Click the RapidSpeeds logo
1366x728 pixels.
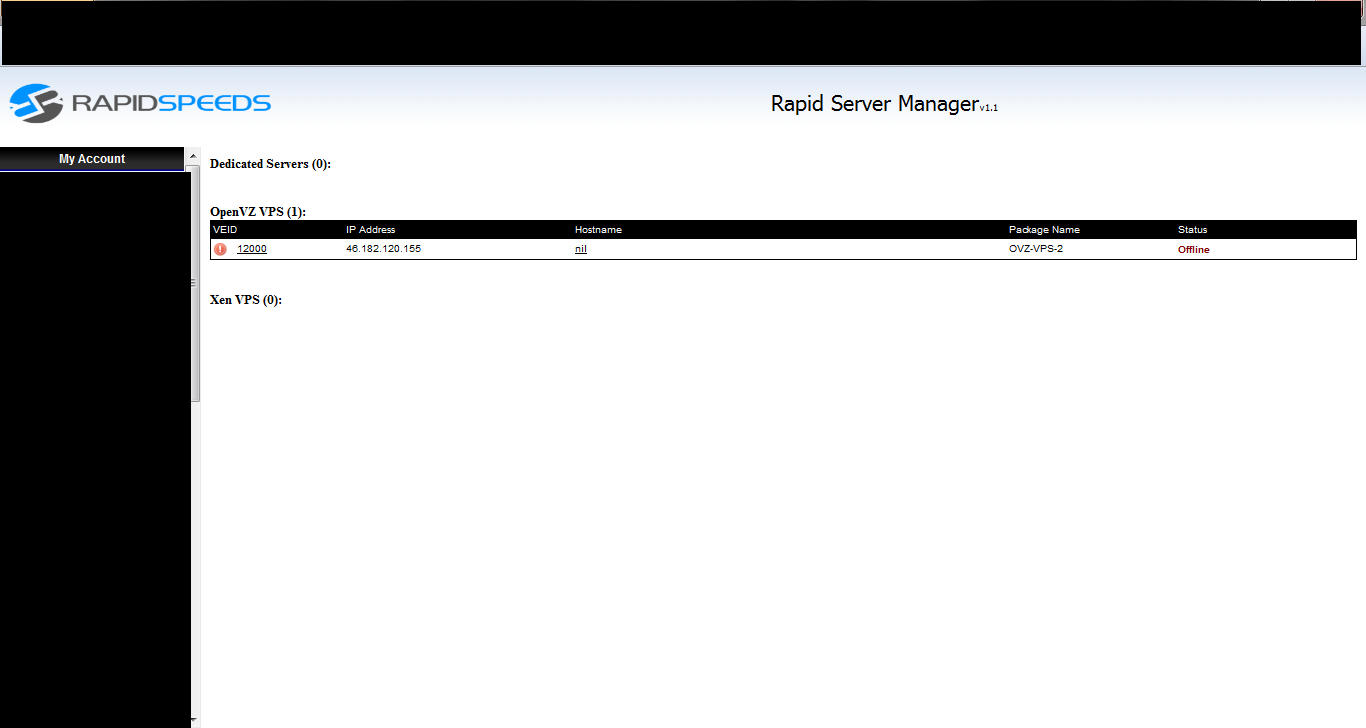(140, 103)
